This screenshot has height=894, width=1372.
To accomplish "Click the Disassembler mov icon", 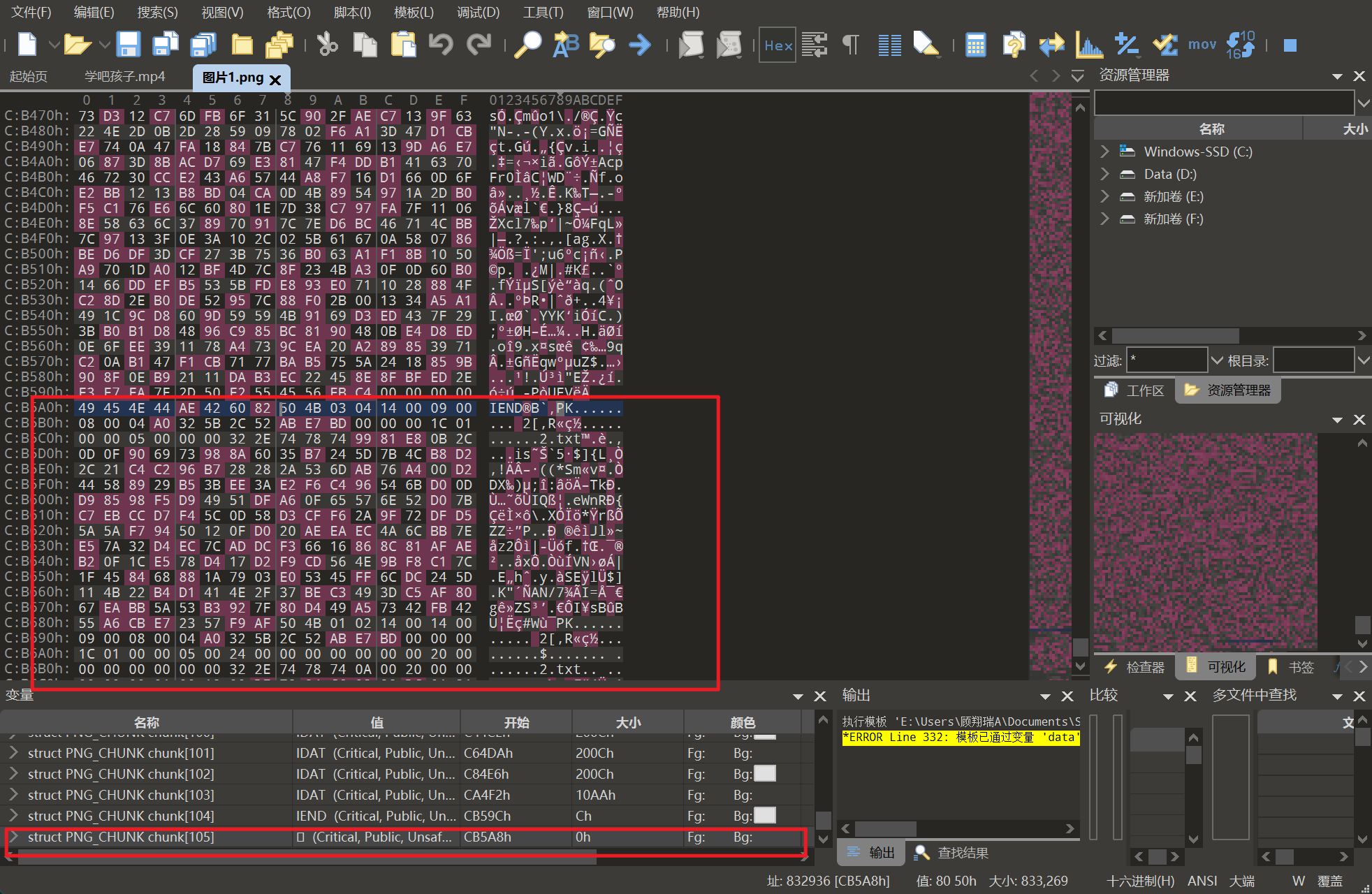I will [1202, 45].
